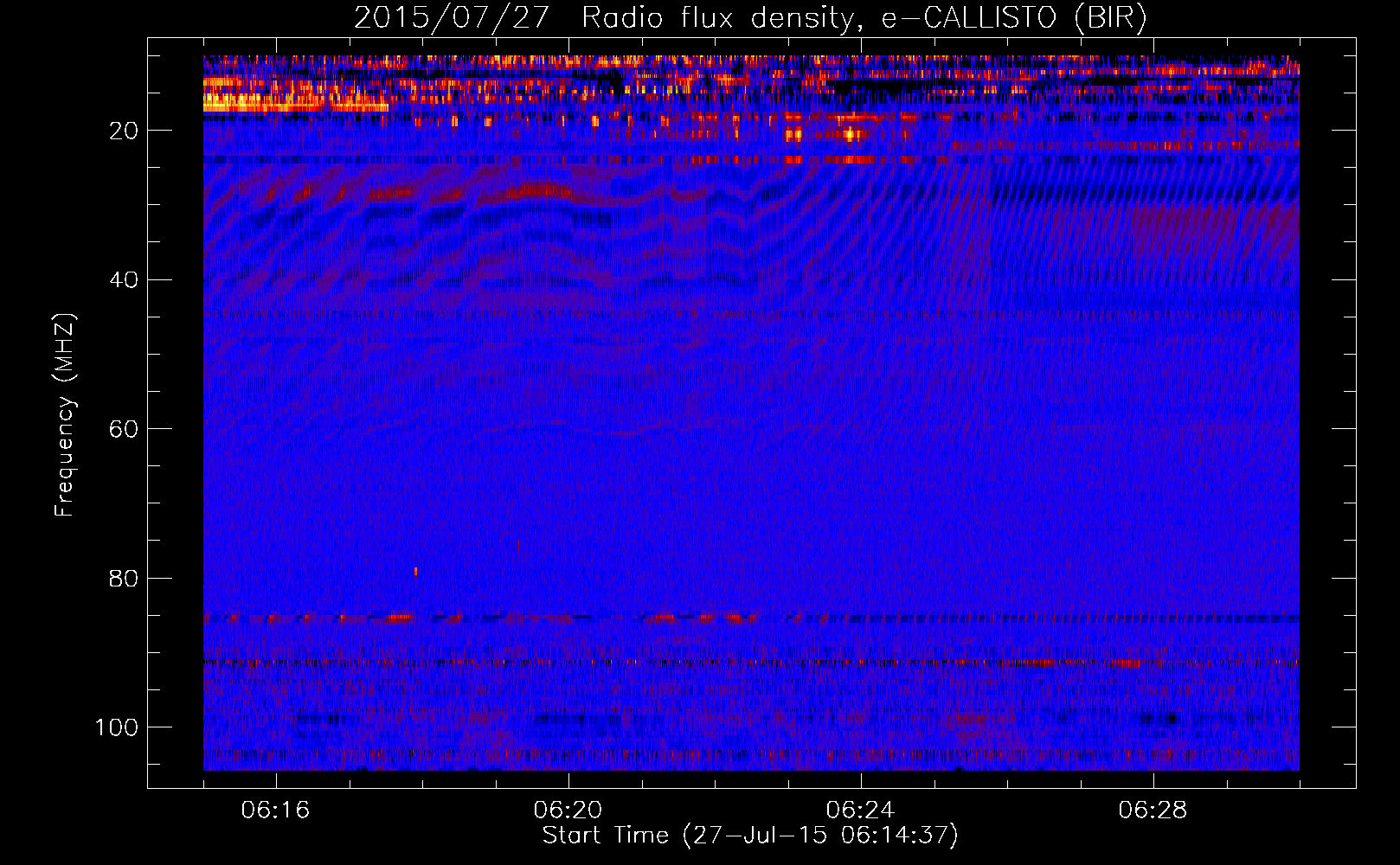Click the "Frequency (MHZ)" axis label
This screenshot has height=865, width=1400.
(x=65, y=415)
